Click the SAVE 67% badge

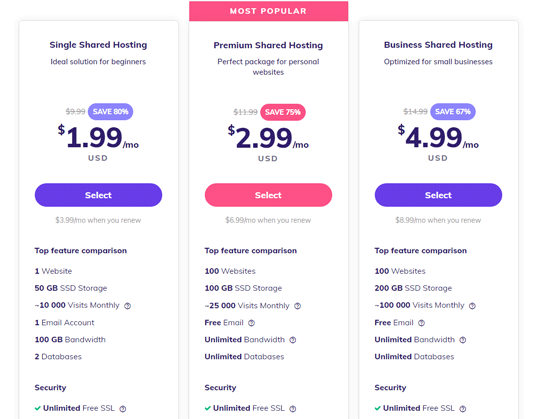pyautogui.click(x=453, y=112)
